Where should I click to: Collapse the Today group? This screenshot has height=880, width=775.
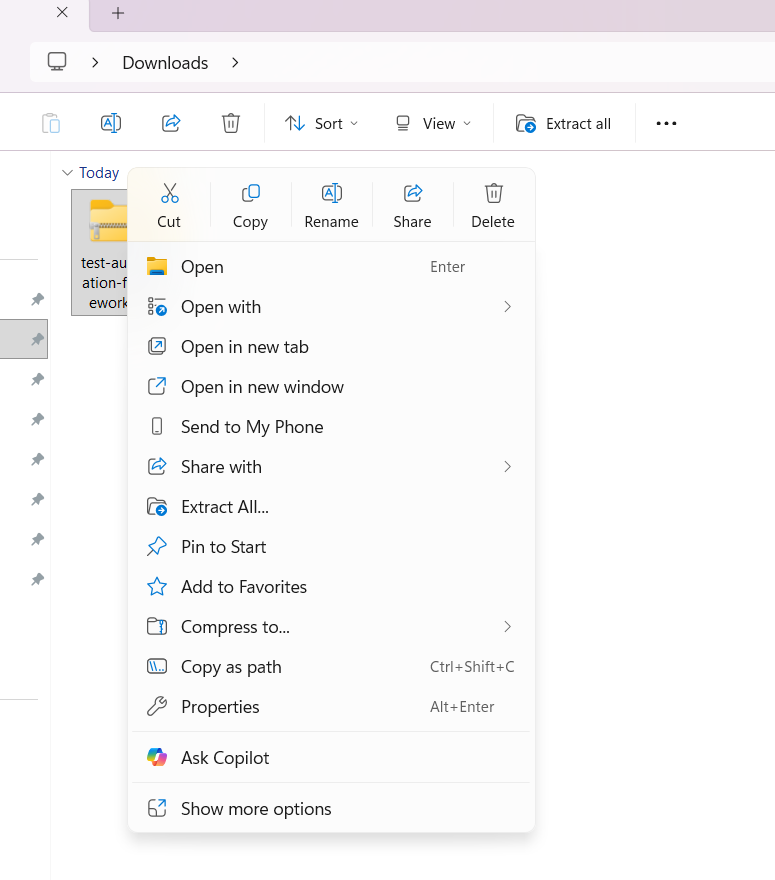click(x=67, y=173)
